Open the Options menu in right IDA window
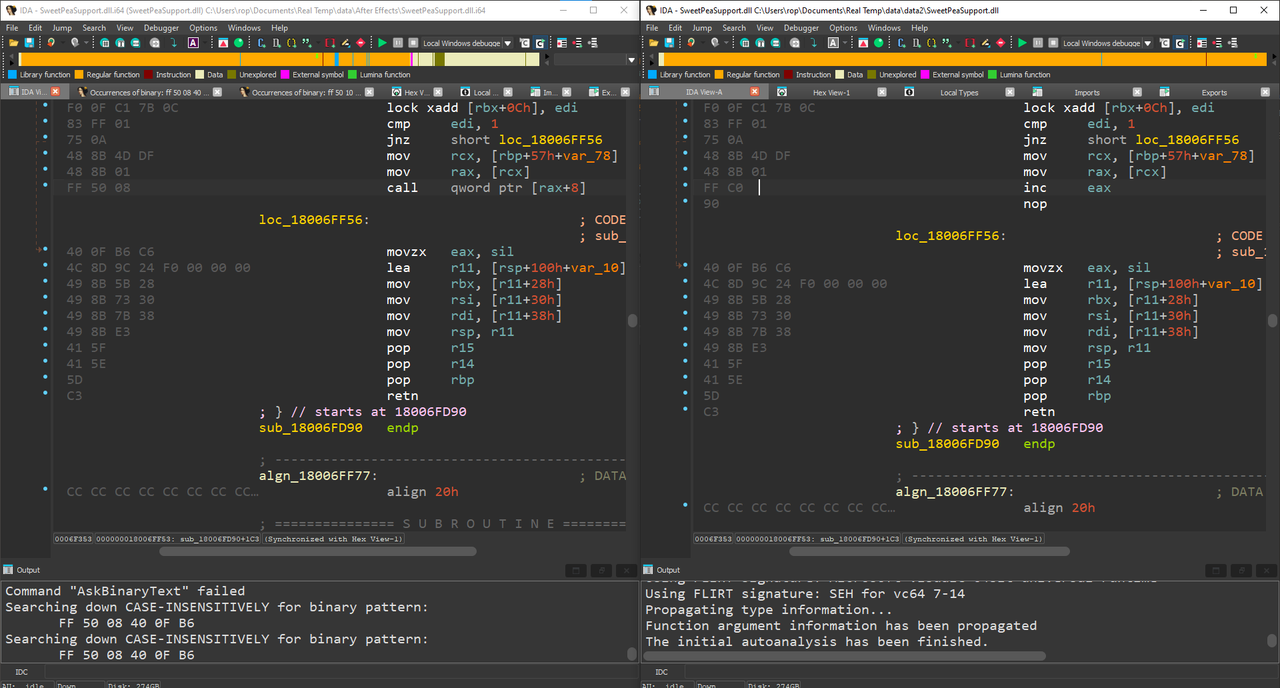 pos(843,28)
